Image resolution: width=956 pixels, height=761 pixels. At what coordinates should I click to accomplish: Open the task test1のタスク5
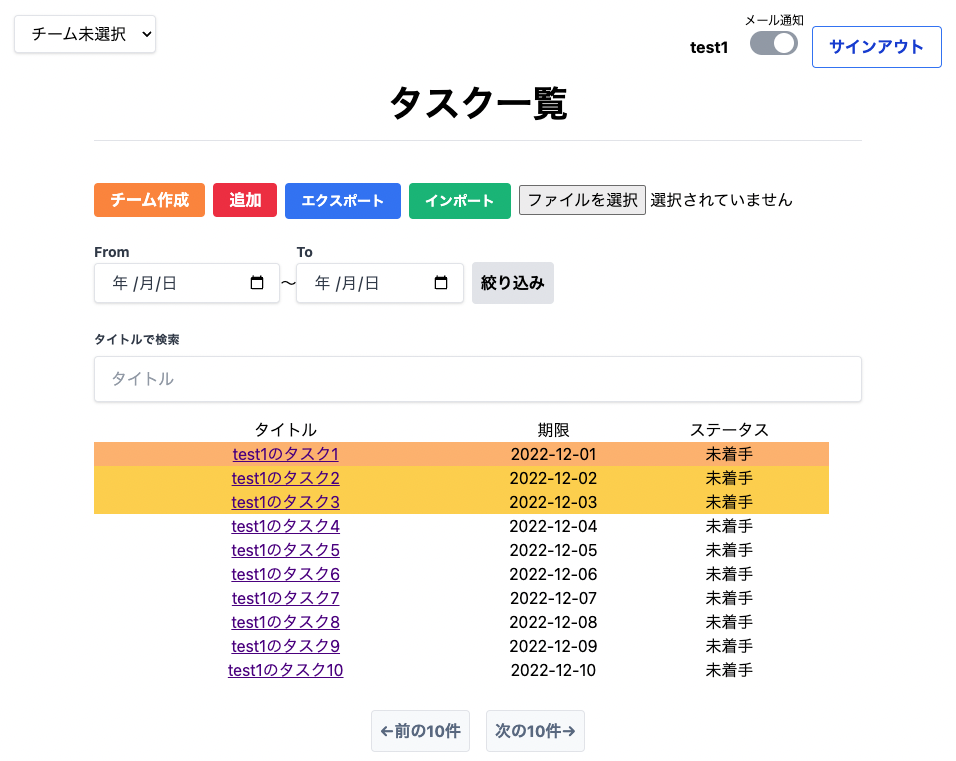tap(285, 550)
